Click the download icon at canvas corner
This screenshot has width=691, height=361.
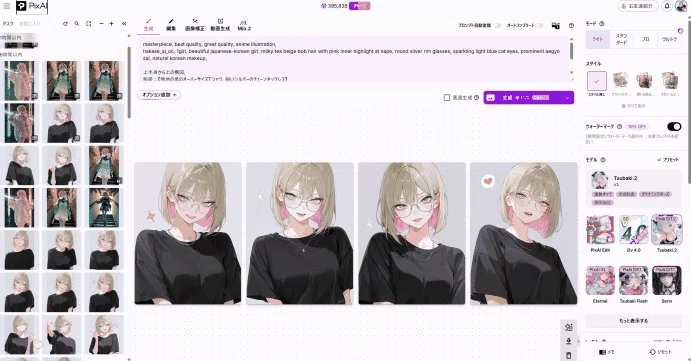[568, 341]
